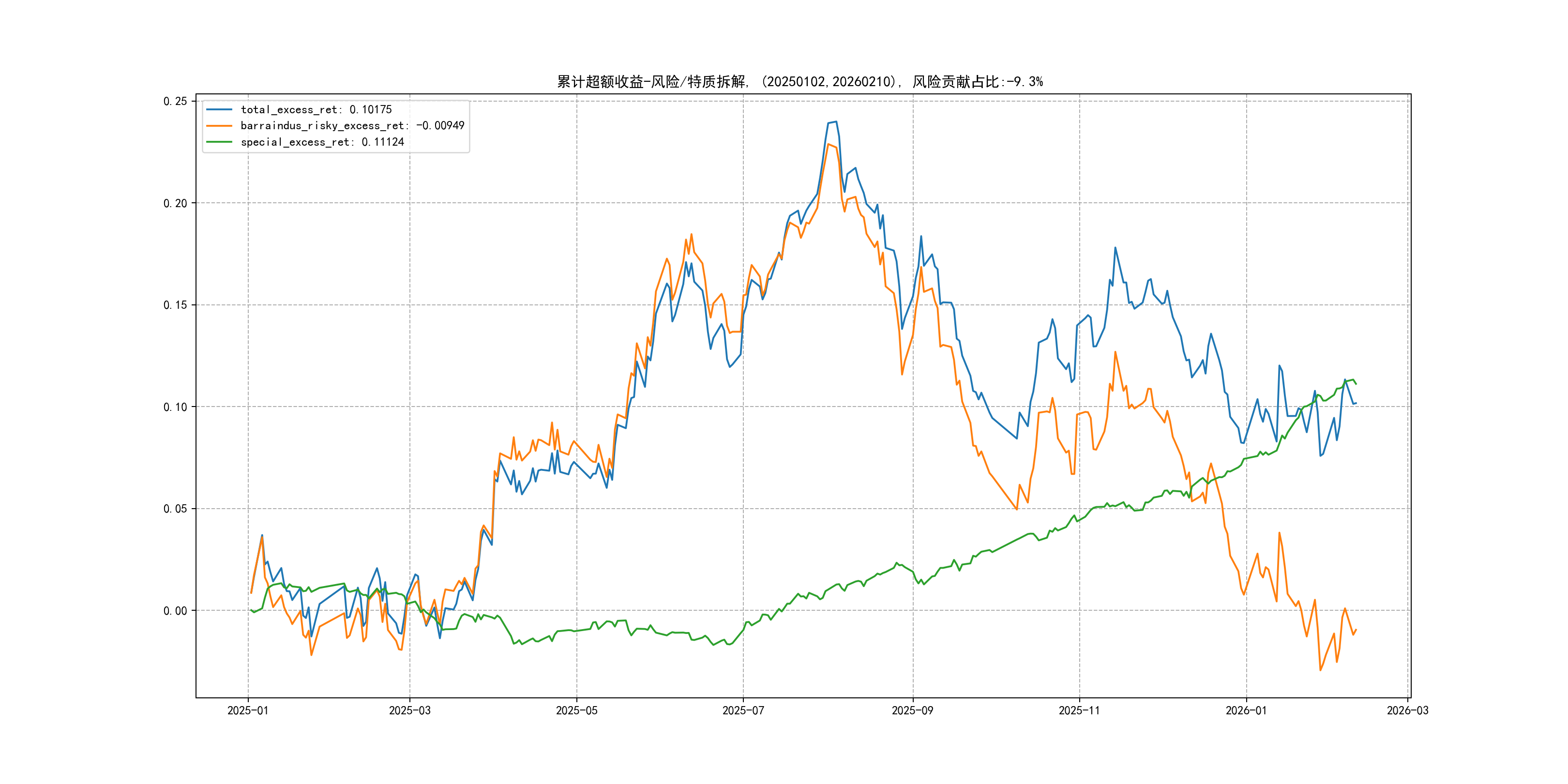Click the 2026-03 x-axis tick label
The height and width of the screenshot is (784, 1568).
coord(1407,710)
